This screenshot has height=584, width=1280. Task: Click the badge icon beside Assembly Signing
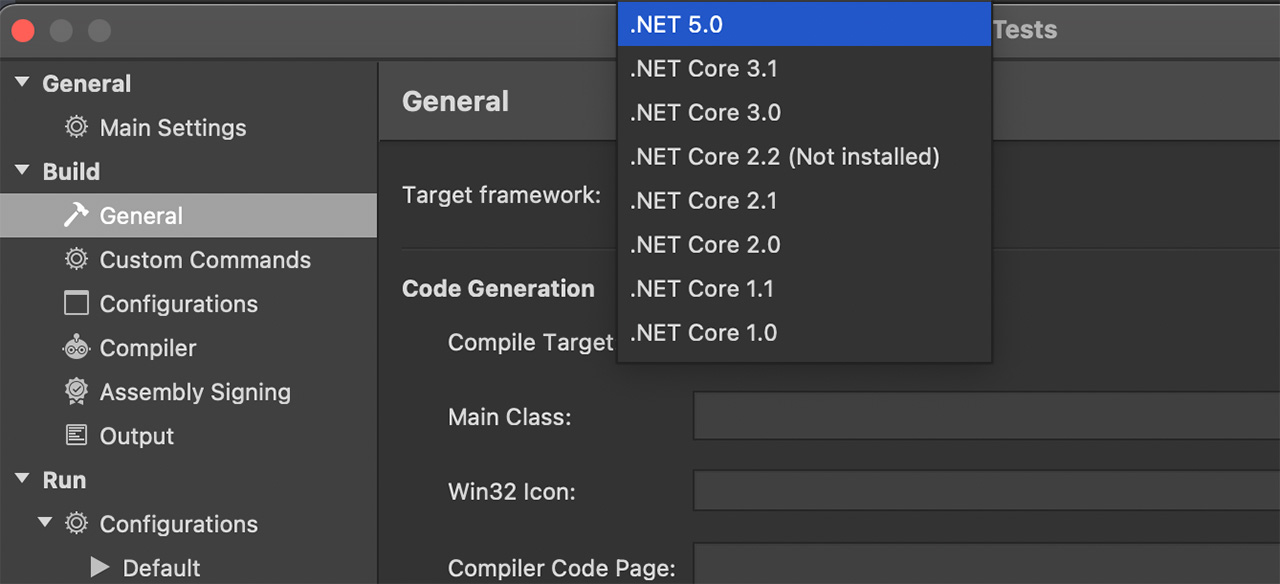(76, 392)
